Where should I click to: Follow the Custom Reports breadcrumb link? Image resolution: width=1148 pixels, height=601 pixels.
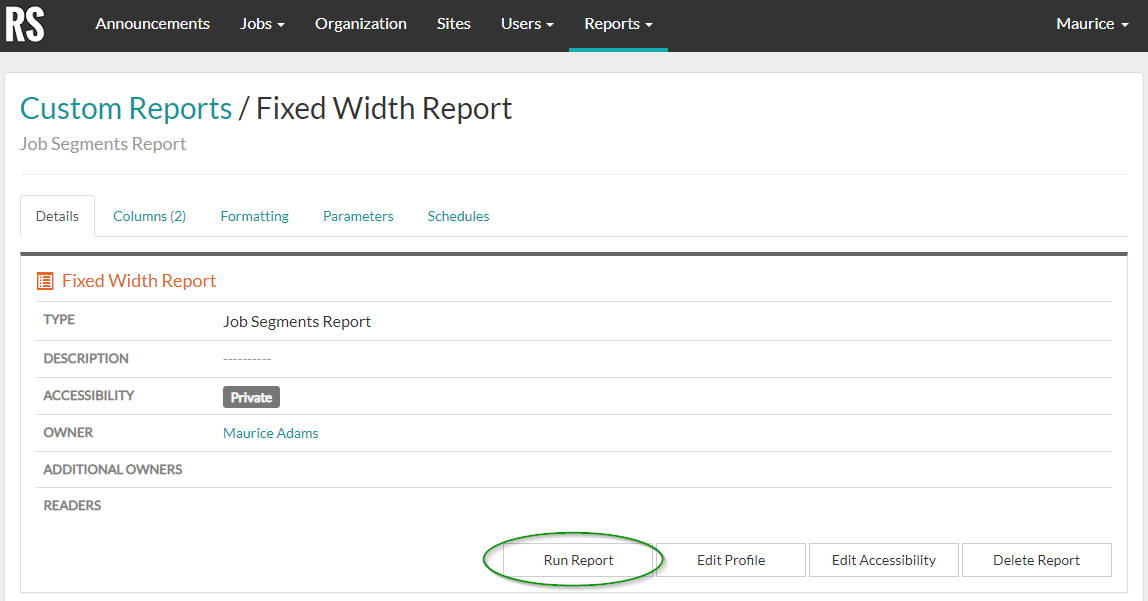point(125,108)
